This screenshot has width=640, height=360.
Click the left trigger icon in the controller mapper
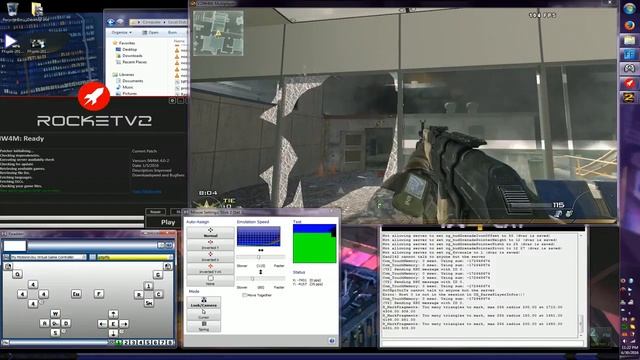click(x=8, y=267)
